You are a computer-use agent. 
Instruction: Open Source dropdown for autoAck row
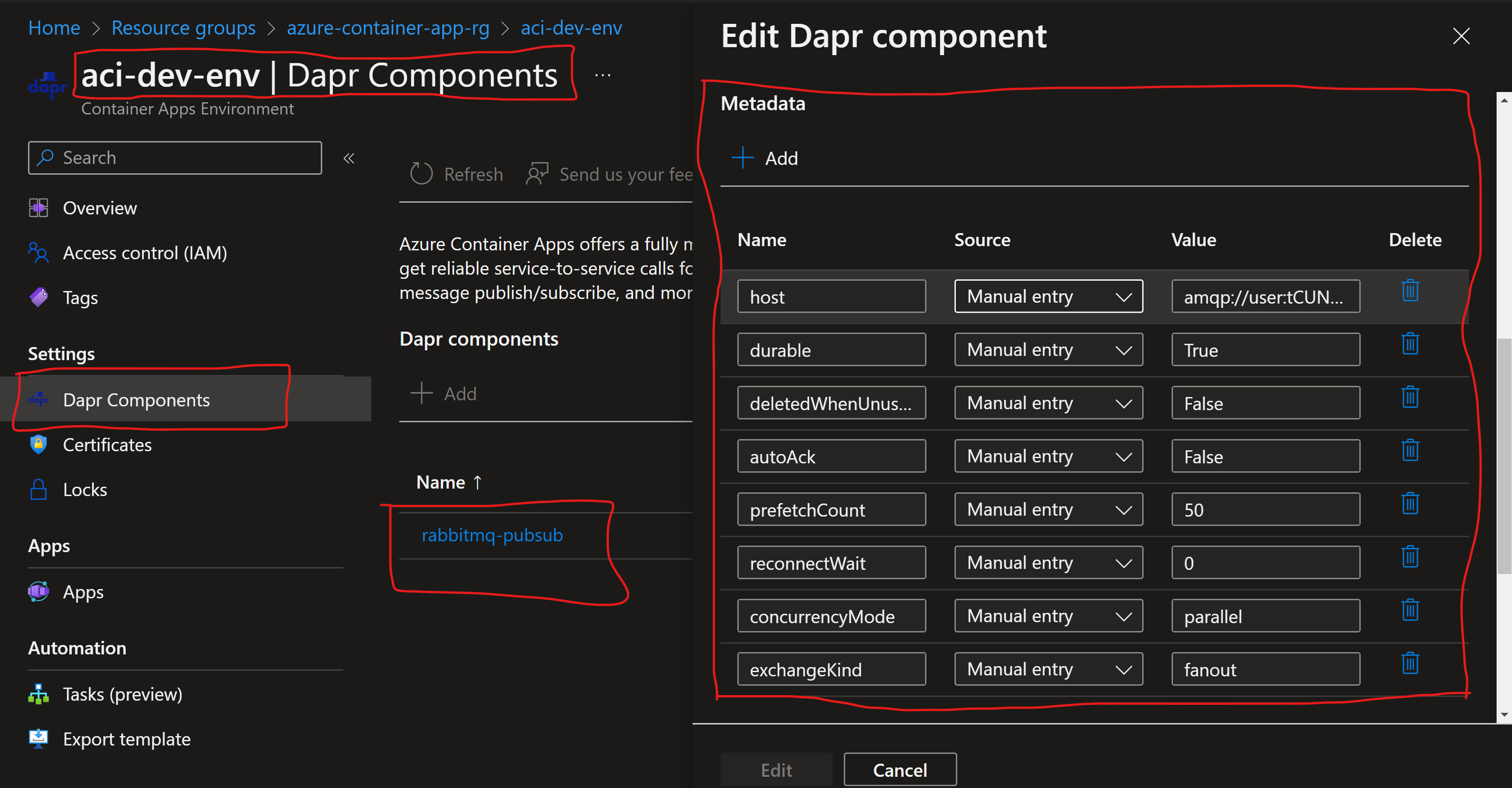pyautogui.click(x=1048, y=456)
